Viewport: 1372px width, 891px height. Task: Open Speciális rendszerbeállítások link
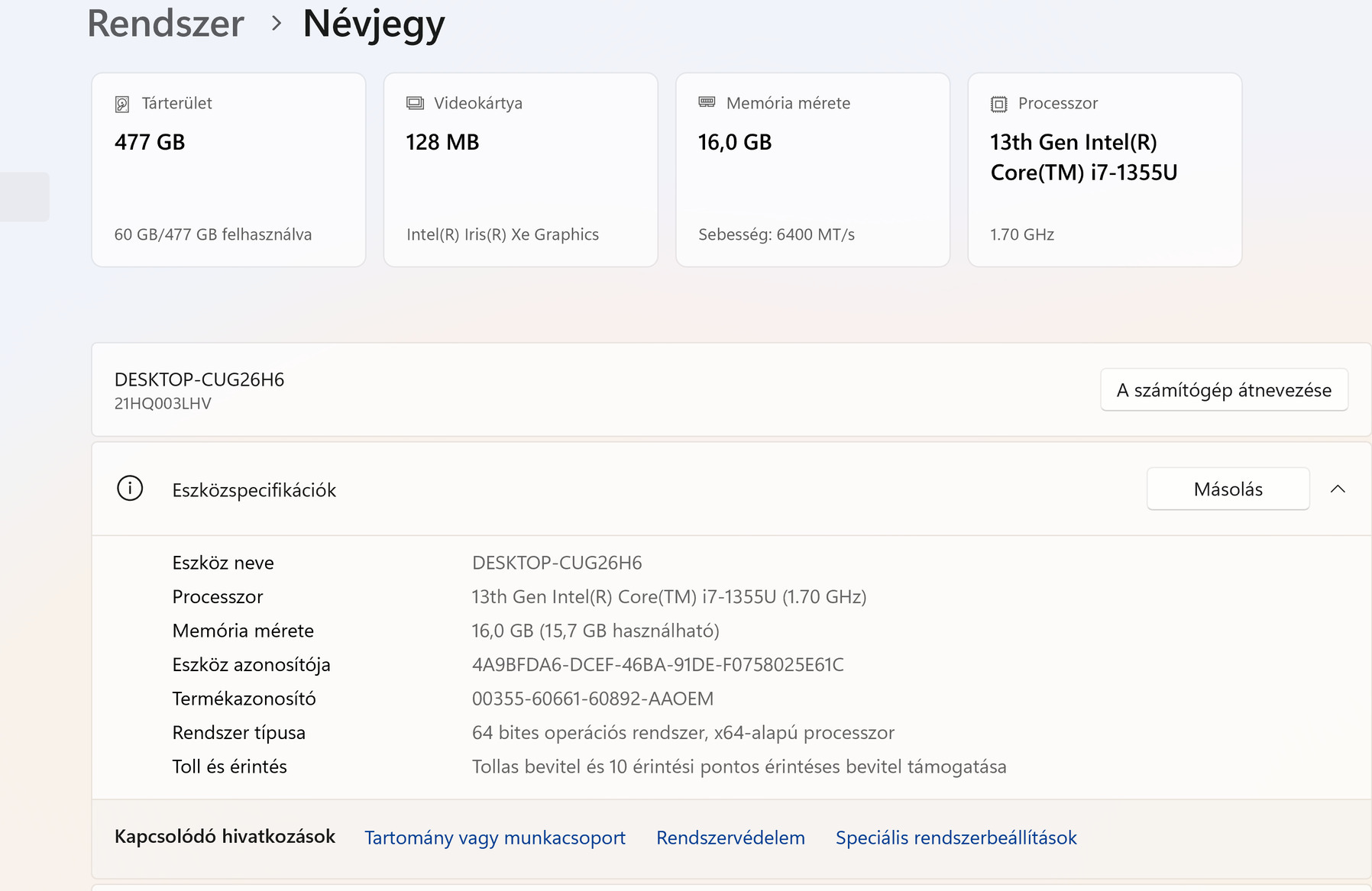956,838
